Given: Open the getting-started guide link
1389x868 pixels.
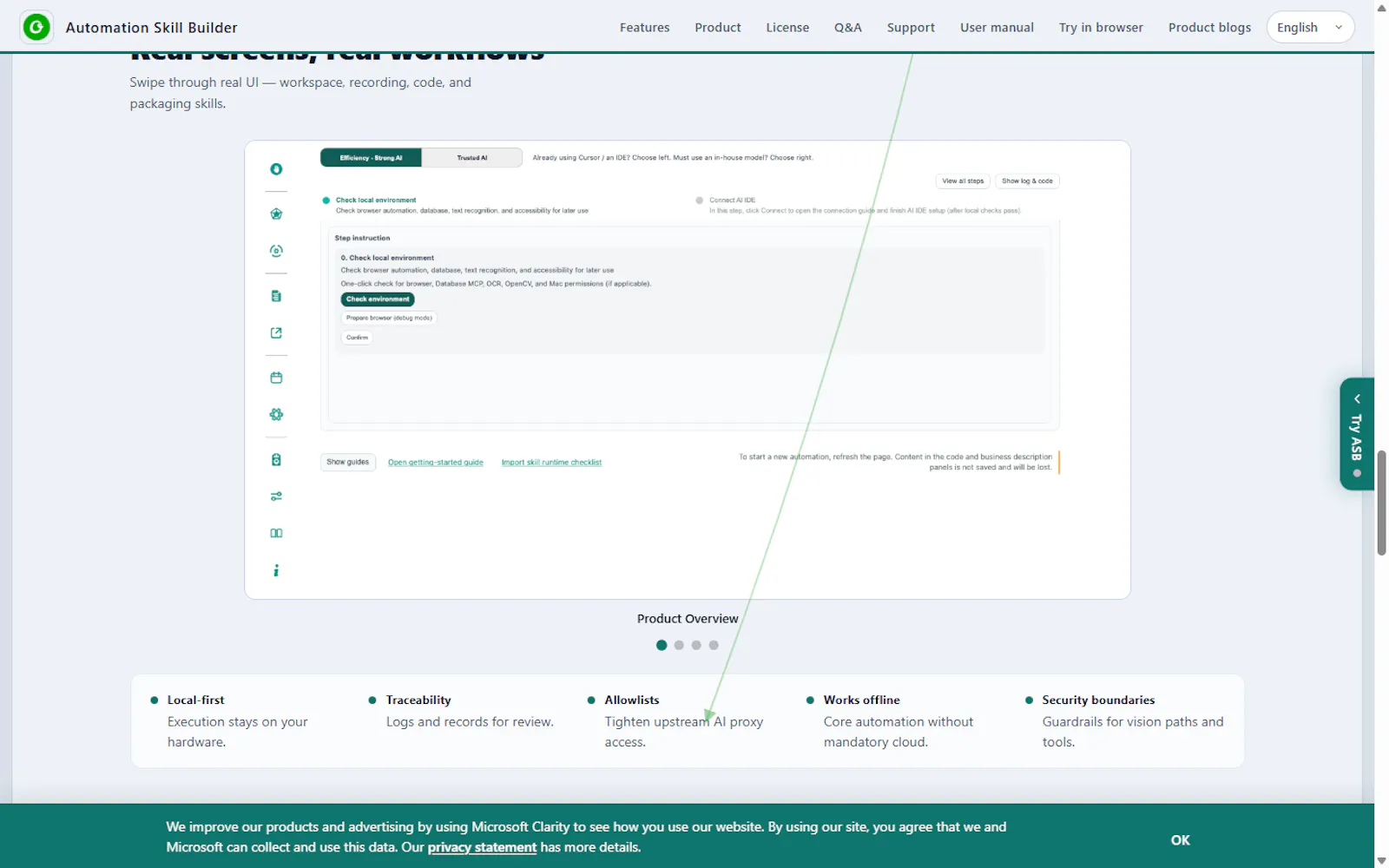Looking at the screenshot, I should click(436, 463).
